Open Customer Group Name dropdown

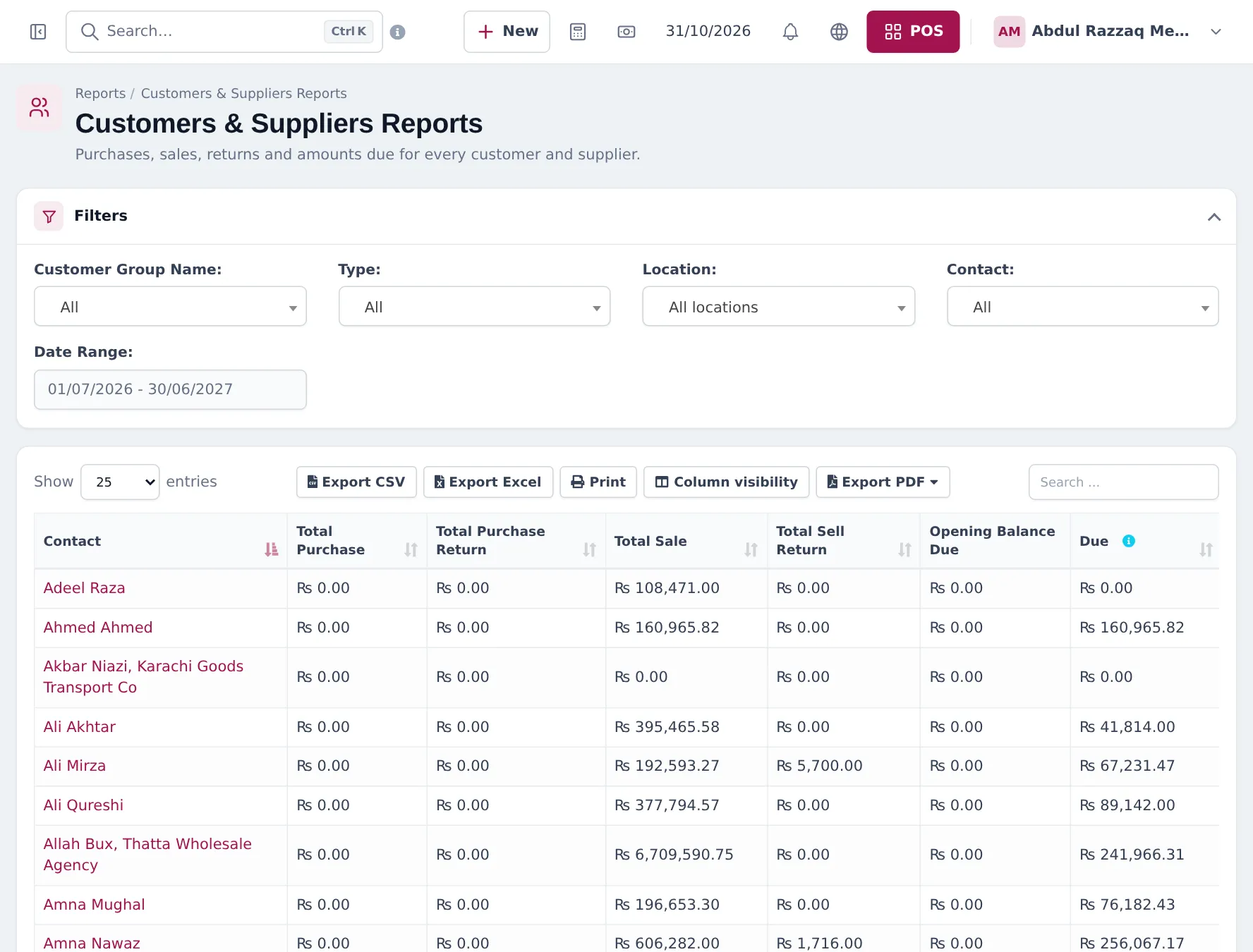point(170,307)
